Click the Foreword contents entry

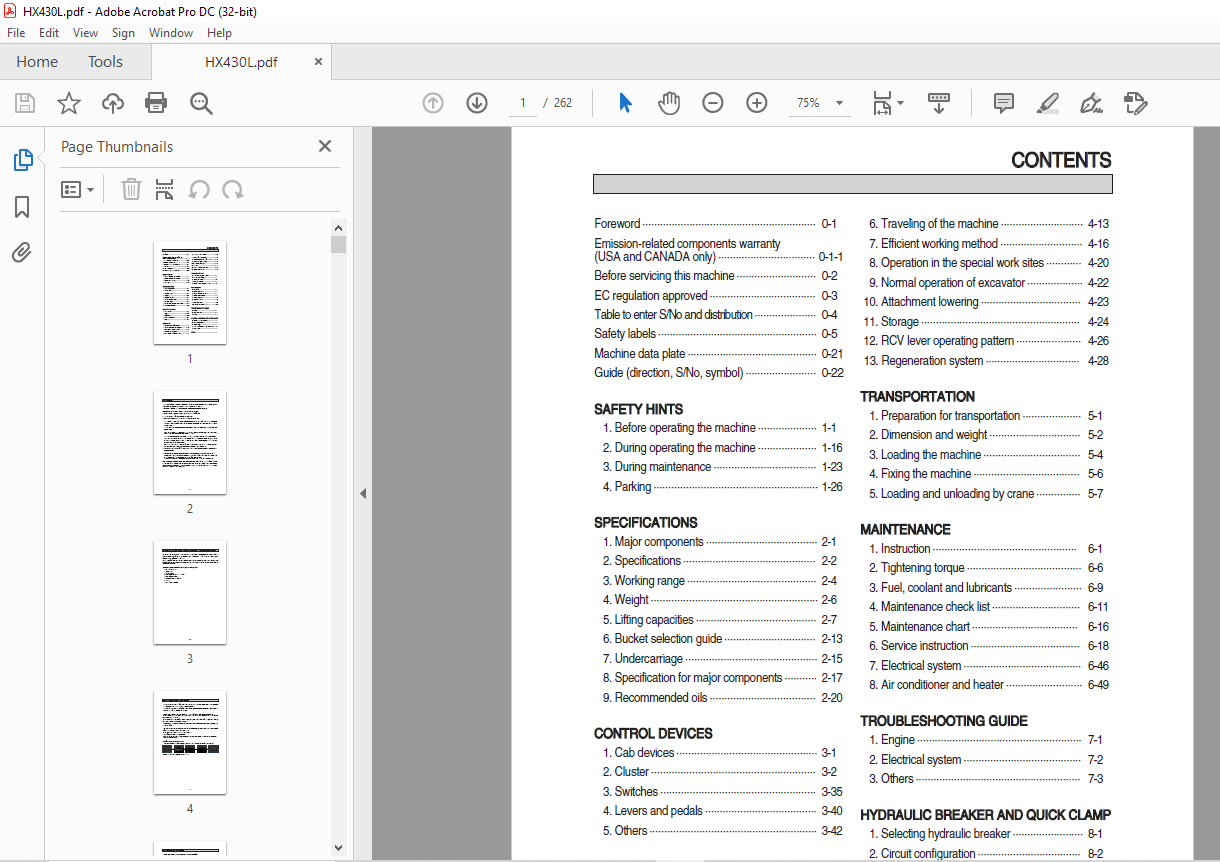716,224
